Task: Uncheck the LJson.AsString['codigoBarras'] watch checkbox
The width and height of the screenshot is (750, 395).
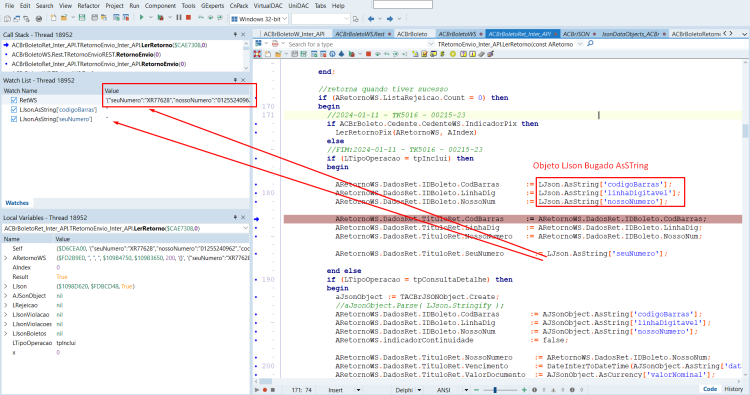Action: [13, 110]
